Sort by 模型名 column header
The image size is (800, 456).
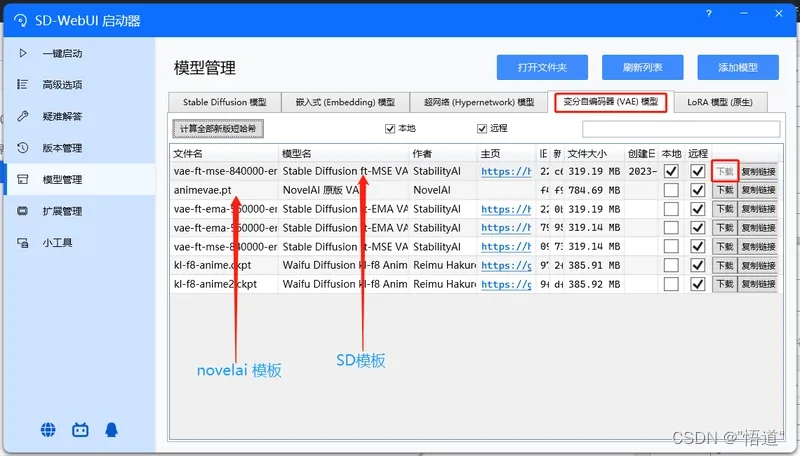[344, 154]
